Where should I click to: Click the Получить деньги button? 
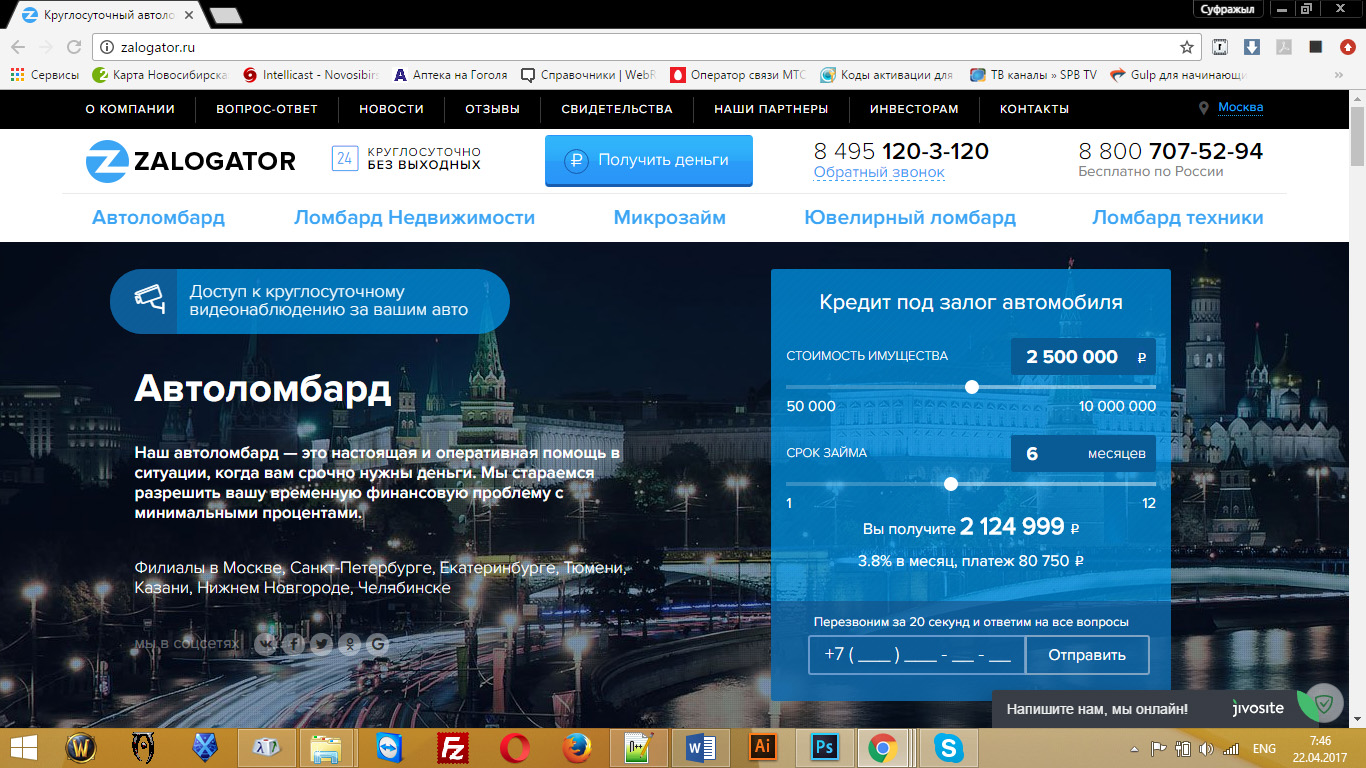point(649,161)
